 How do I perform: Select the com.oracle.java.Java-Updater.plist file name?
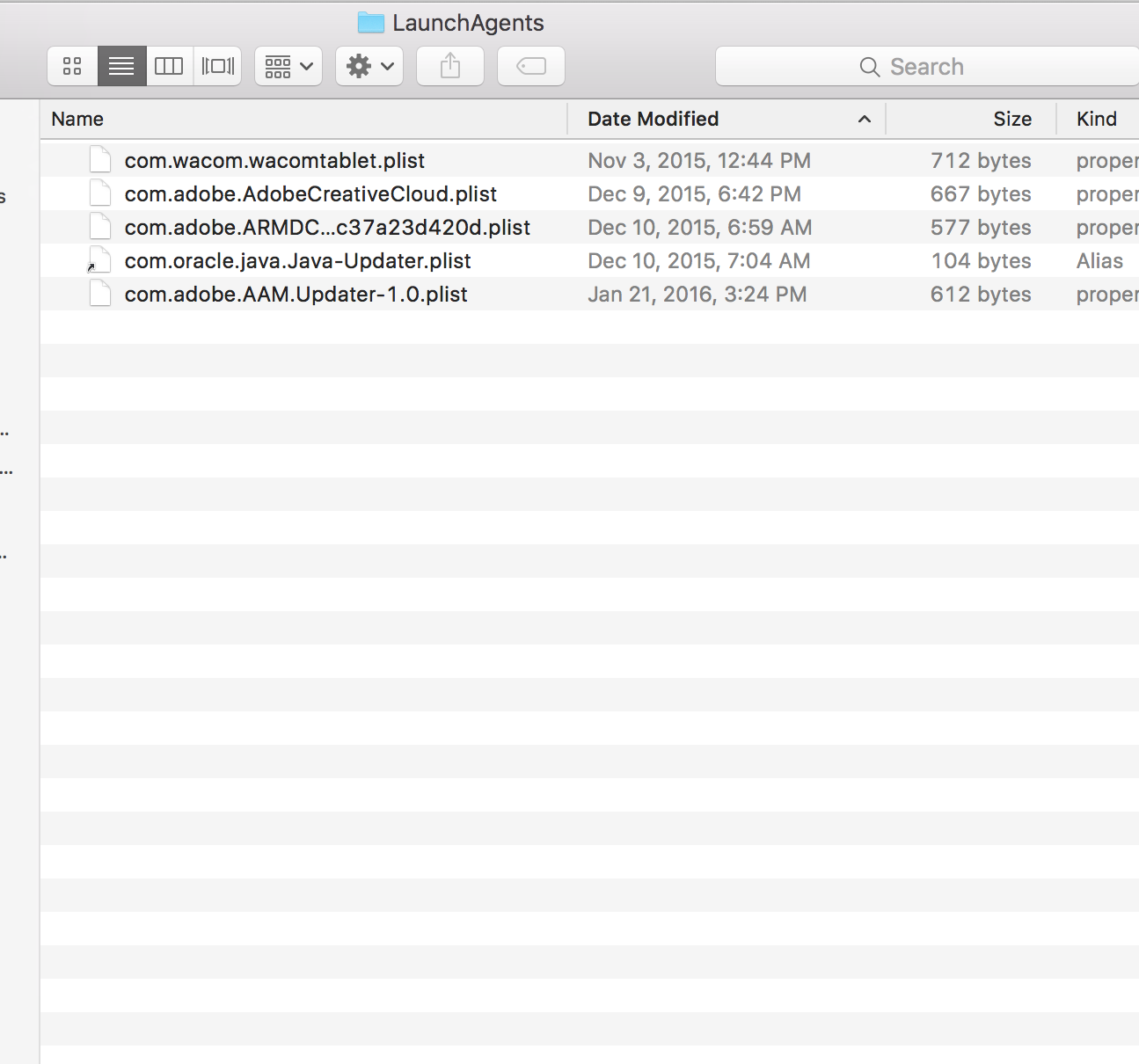pyautogui.click(x=297, y=261)
